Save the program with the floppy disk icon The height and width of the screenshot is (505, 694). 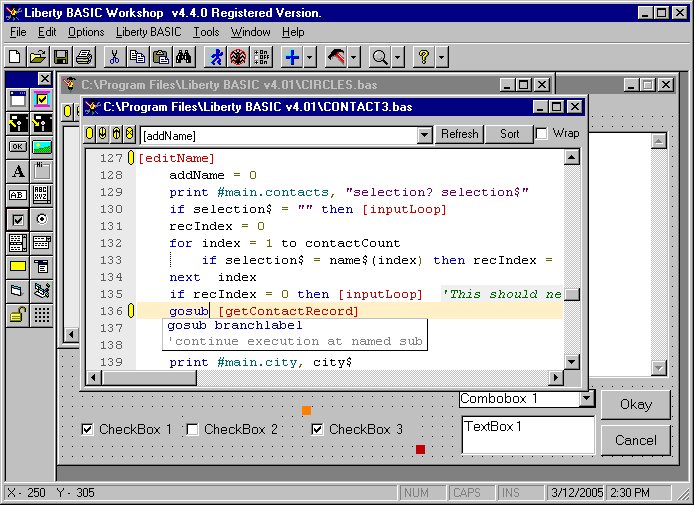61,57
